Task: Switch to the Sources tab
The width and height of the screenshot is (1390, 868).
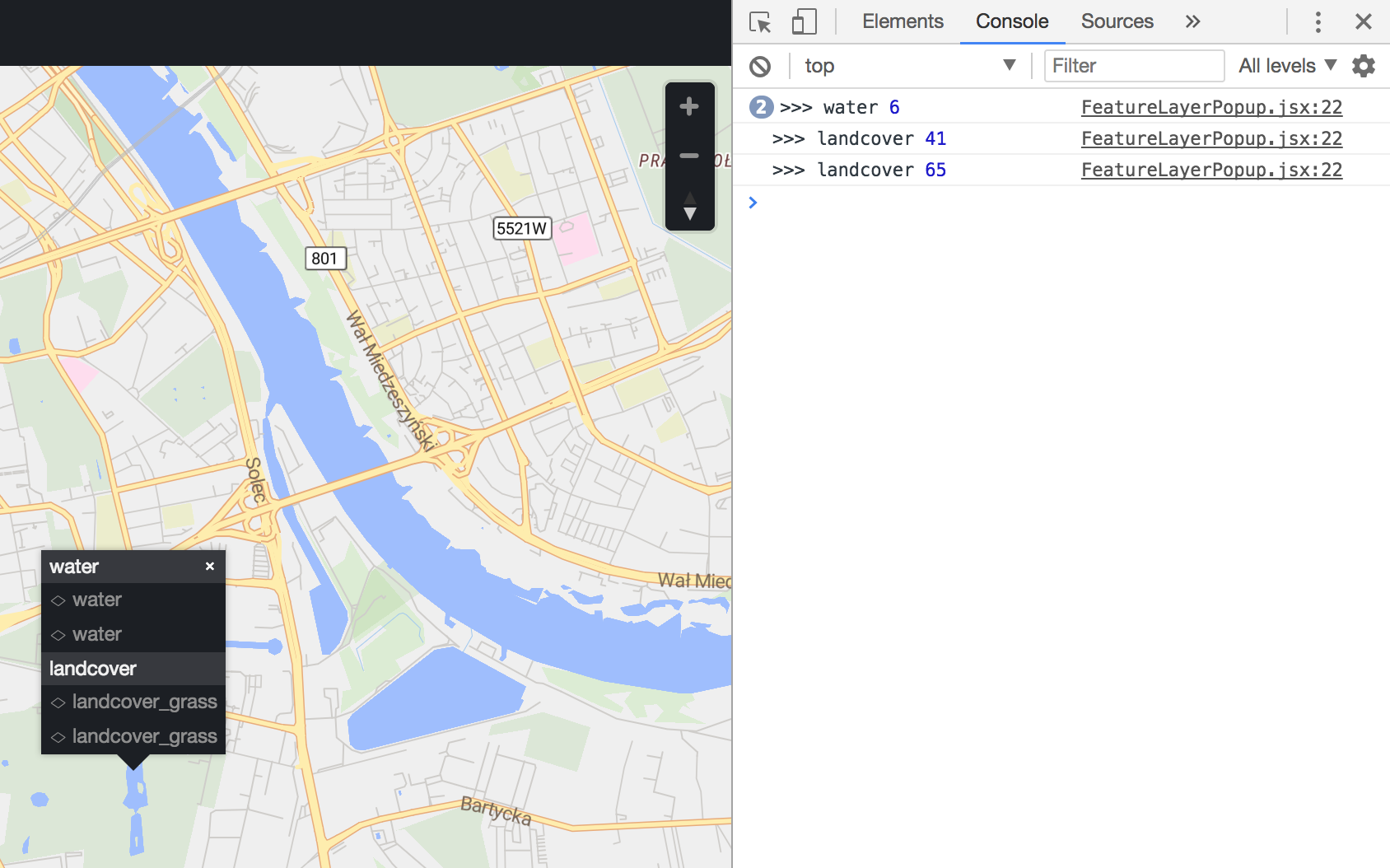Action: click(x=1117, y=21)
